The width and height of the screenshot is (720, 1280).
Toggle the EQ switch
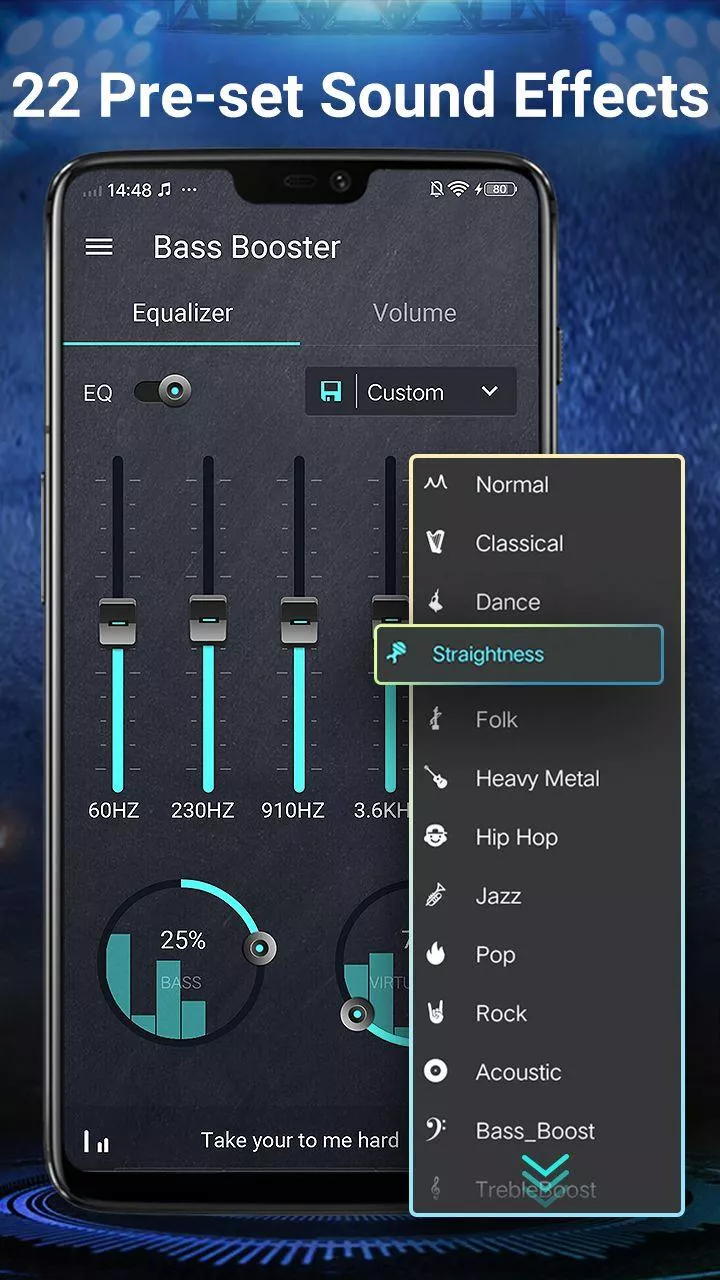162,392
